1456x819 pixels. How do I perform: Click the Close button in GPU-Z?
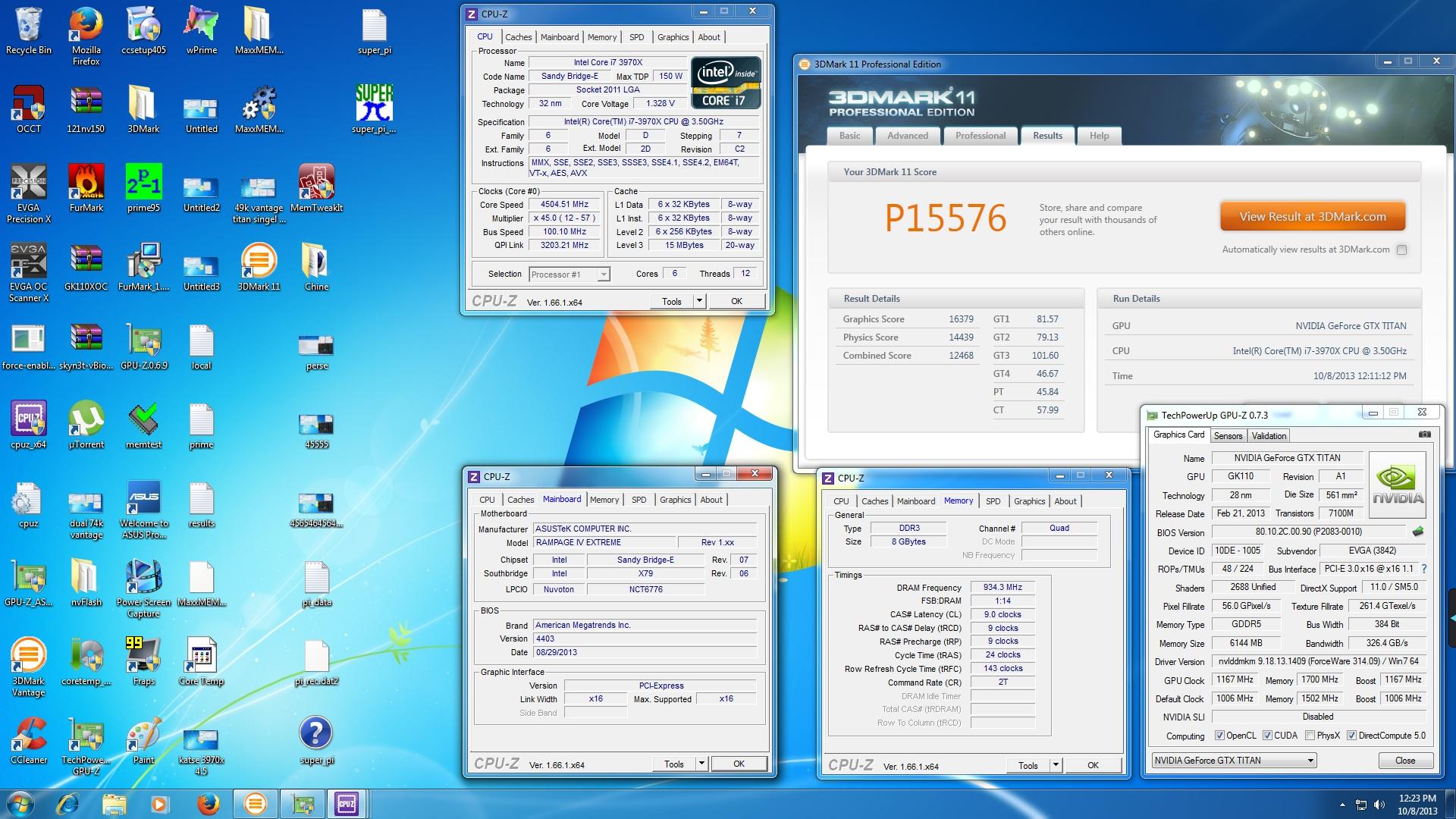(x=1404, y=761)
